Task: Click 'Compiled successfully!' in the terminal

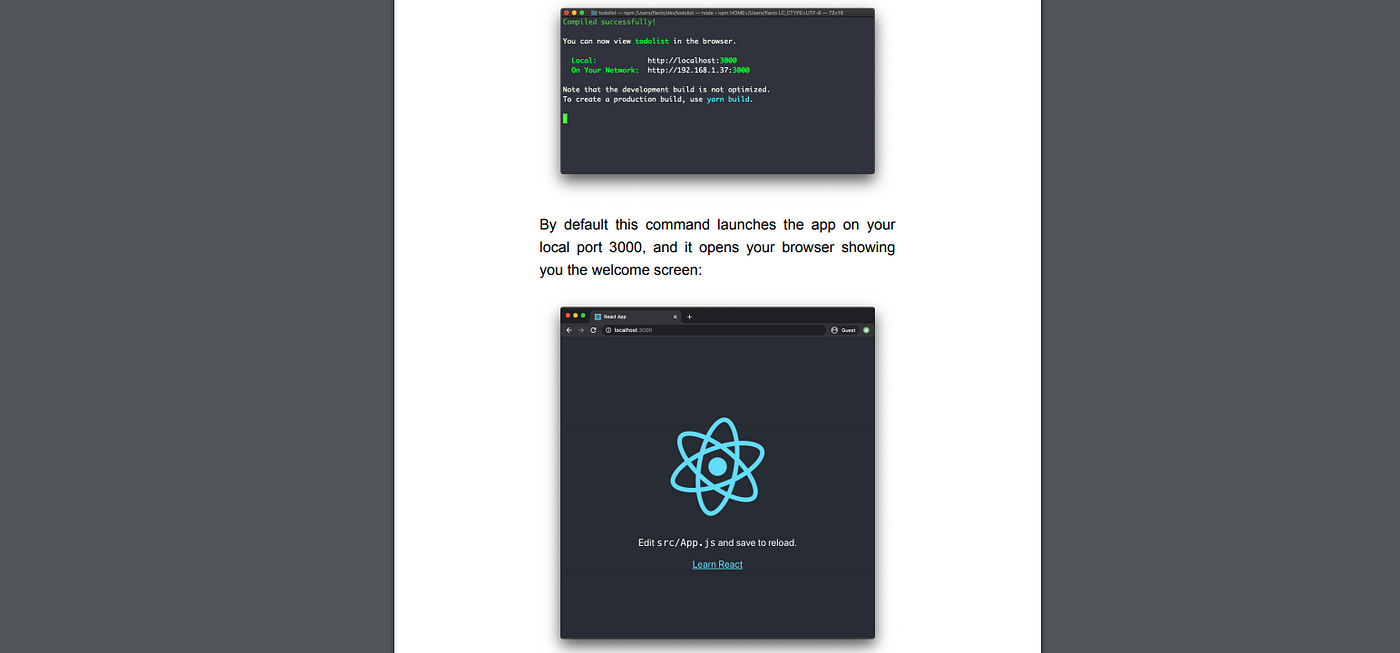Action: click(x=609, y=21)
